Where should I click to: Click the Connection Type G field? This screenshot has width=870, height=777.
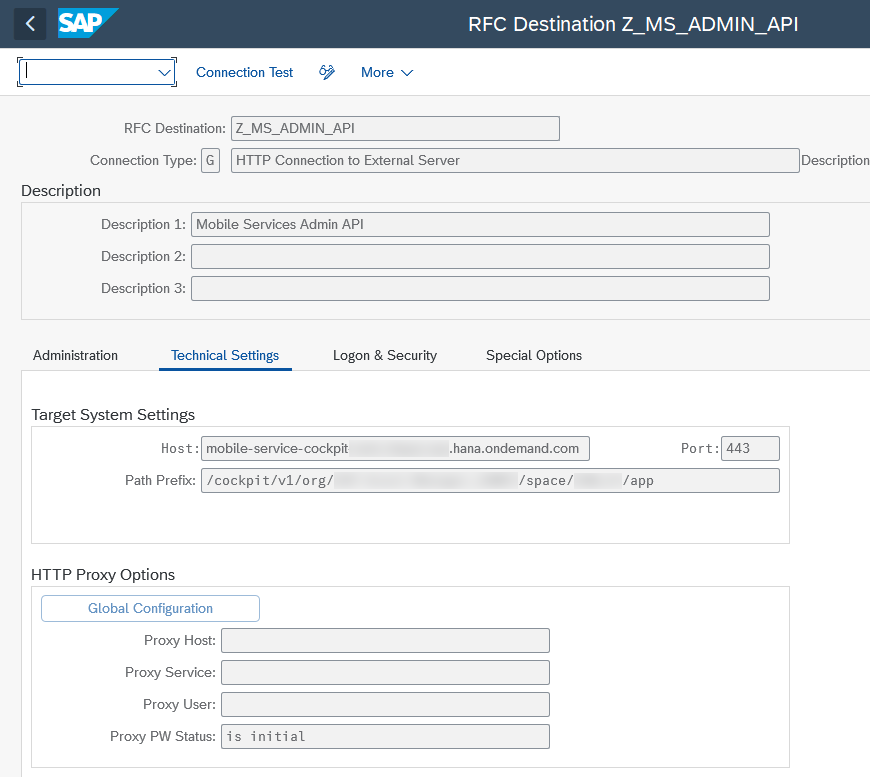coord(210,160)
